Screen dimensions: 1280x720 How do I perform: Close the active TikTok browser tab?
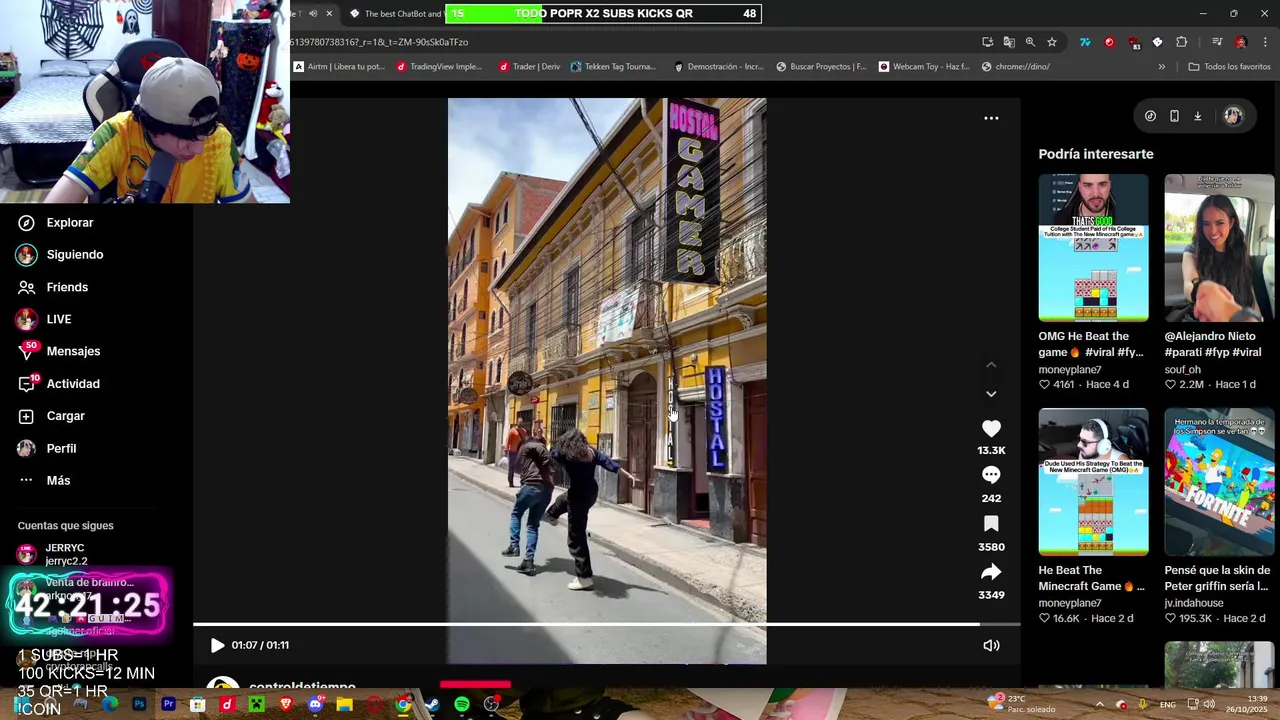coord(329,14)
